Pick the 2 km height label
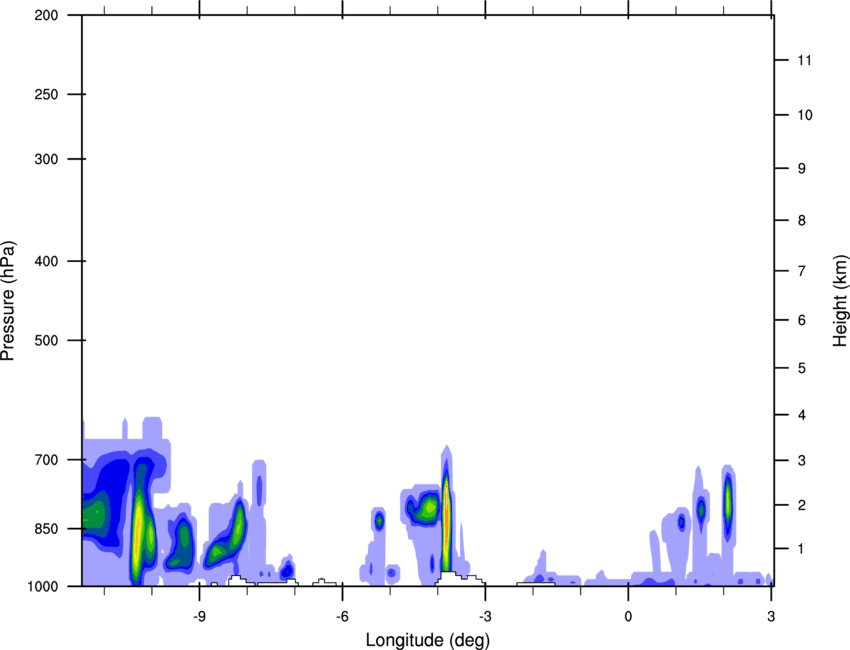850x650 pixels. [x=802, y=505]
